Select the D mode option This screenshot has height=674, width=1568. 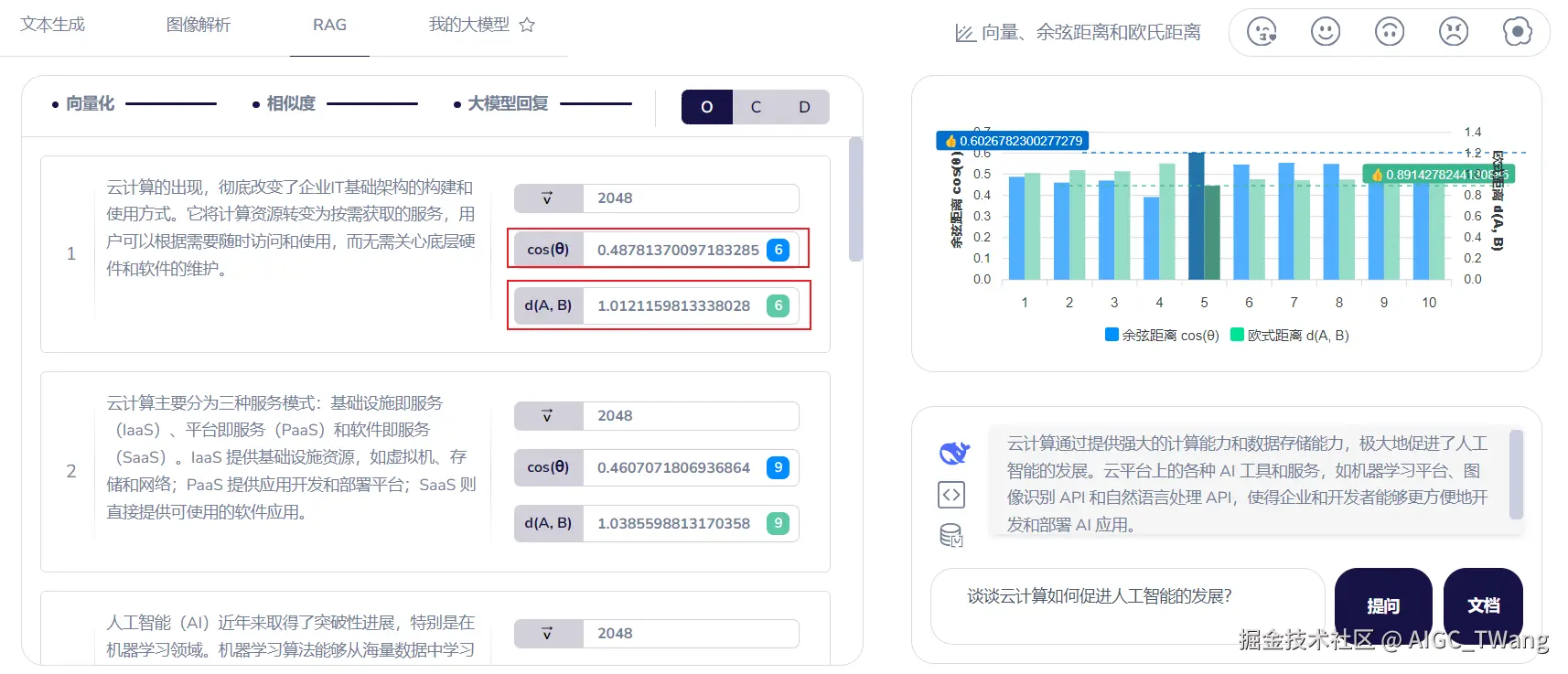804,107
